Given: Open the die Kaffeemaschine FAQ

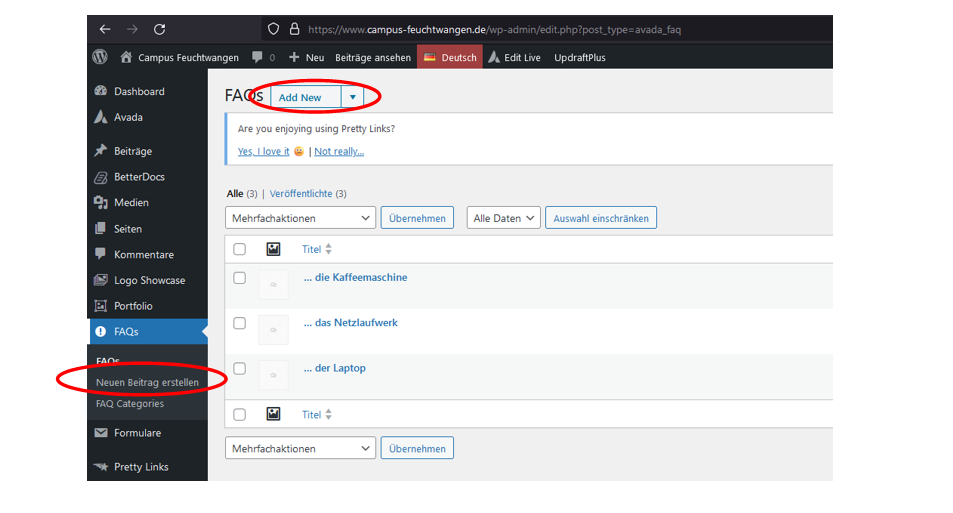Looking at the screenshot, I should [356, 277].
